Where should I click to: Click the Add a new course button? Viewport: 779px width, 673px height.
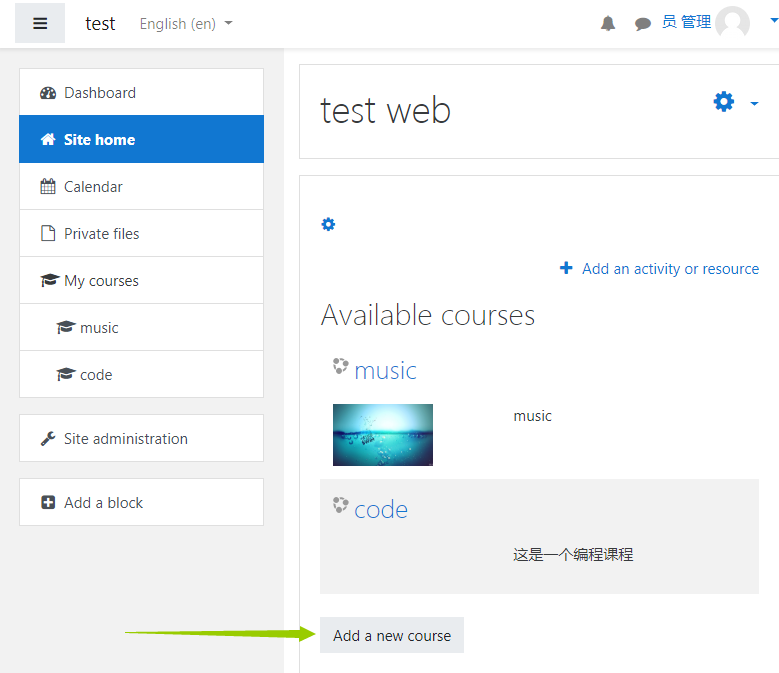(x=392, y=636)
